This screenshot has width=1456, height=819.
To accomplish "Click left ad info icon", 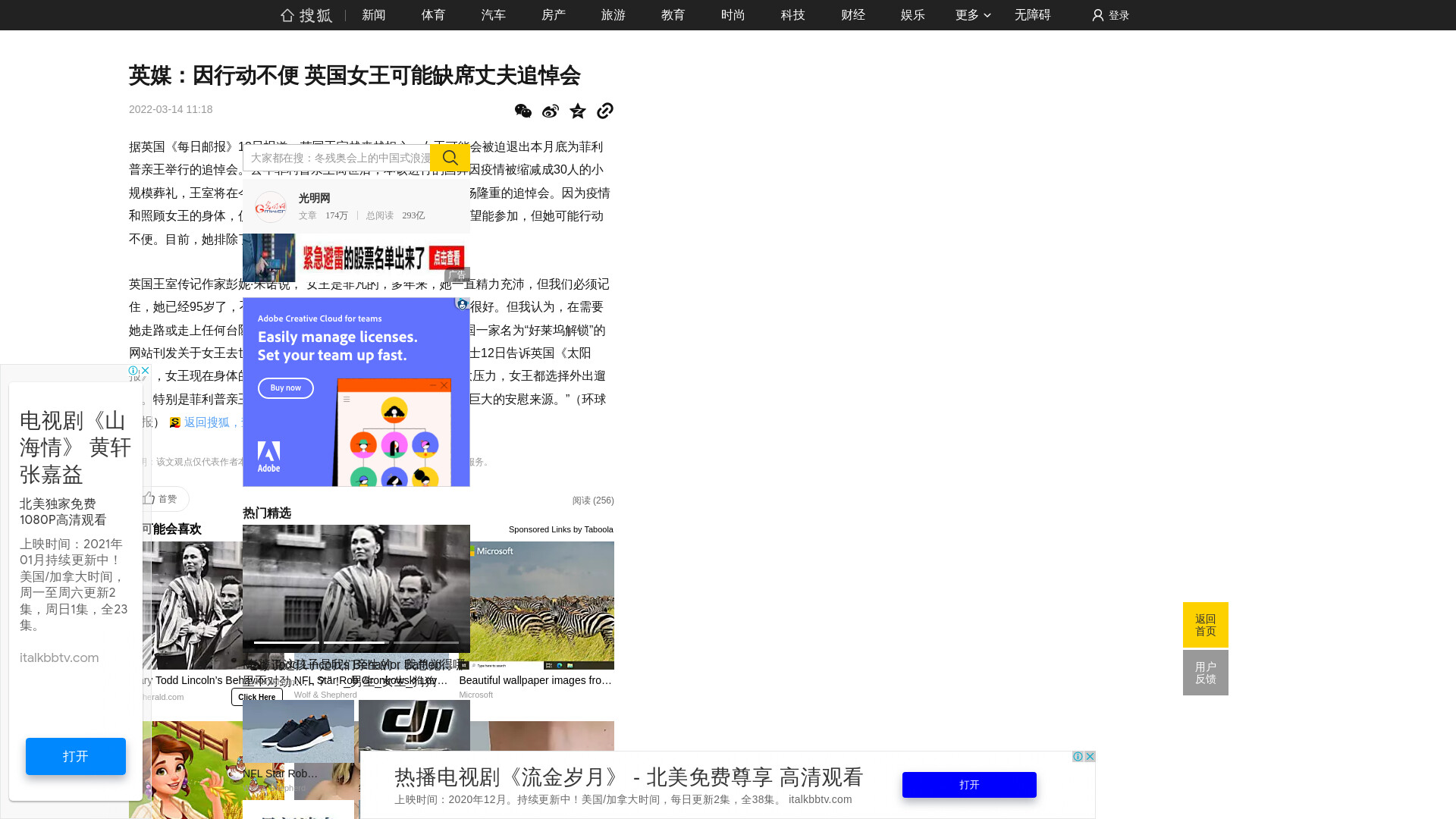I will pyautogui.click(x=133, y=371).
